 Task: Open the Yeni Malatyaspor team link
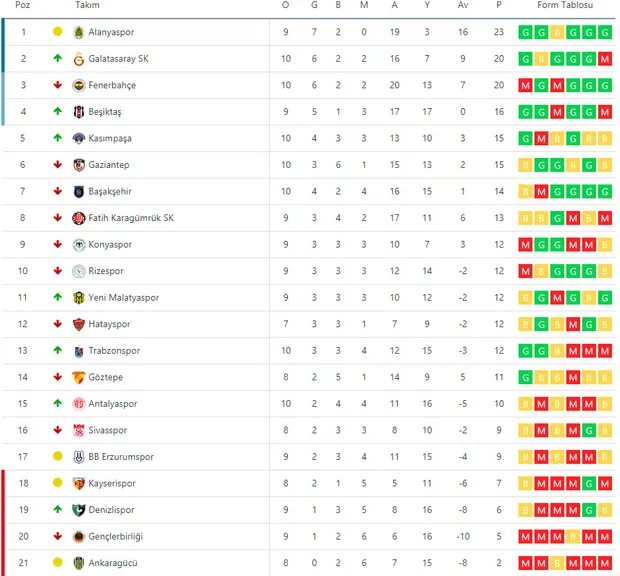tap(123, 297)
